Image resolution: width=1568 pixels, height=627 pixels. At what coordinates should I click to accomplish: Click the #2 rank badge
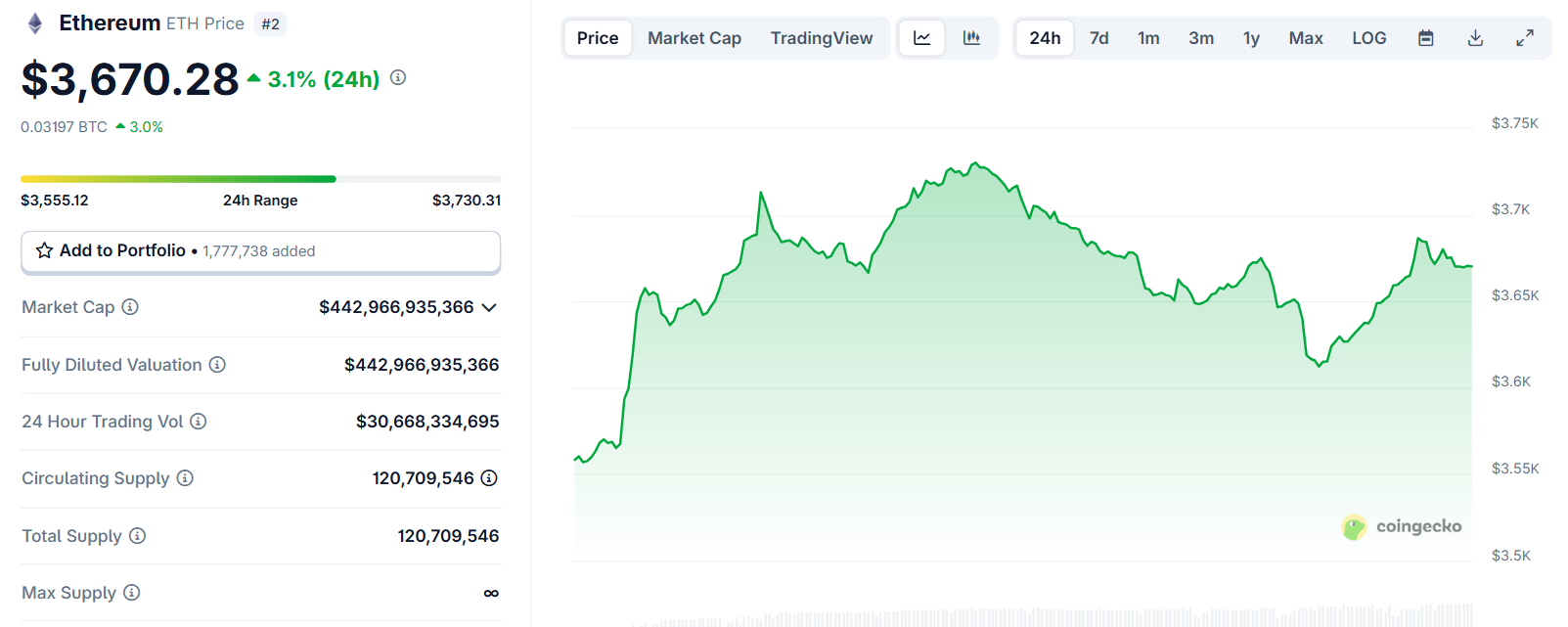[x=271, y=23]
